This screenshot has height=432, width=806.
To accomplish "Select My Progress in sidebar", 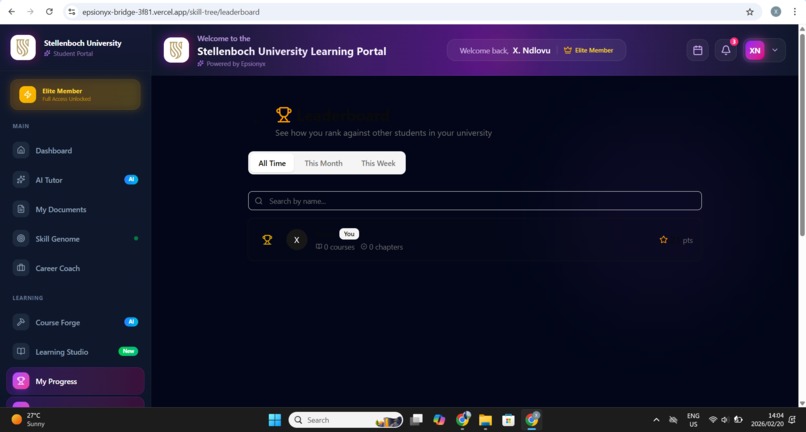I will 75,381.
